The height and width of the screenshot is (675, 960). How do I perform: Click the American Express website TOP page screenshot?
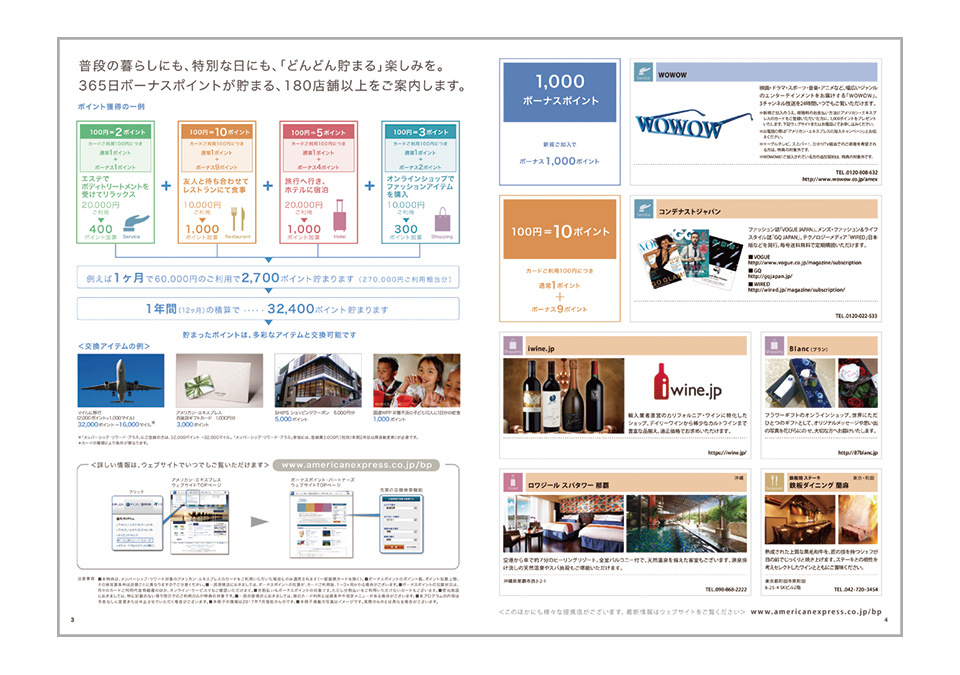200,522
